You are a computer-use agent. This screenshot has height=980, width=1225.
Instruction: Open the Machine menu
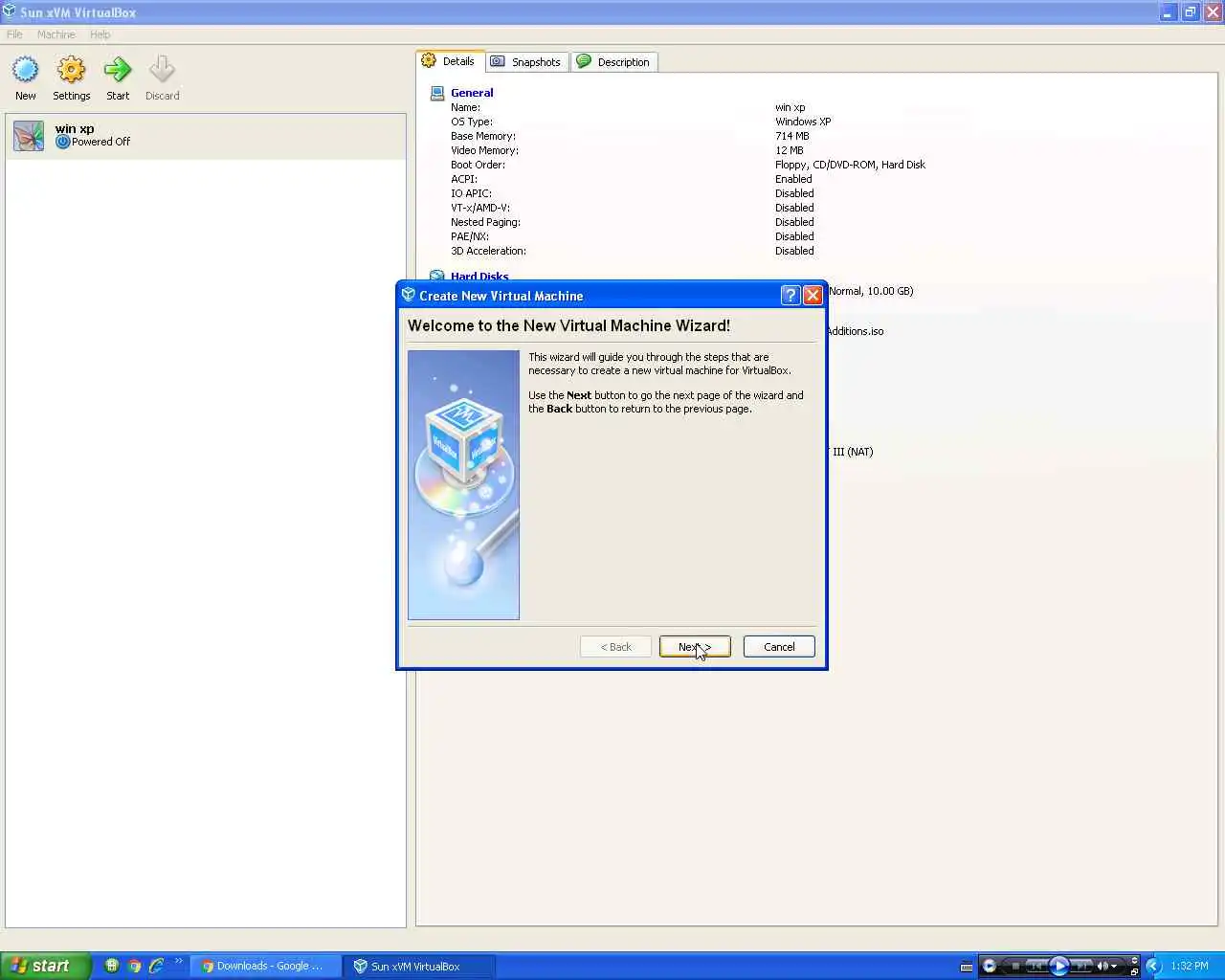[56, 34]
